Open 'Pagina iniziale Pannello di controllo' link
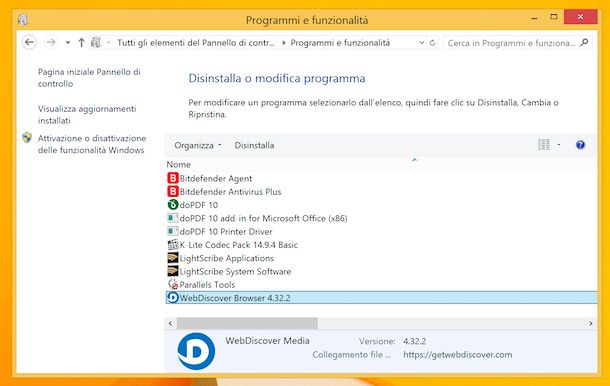610x386 pixels. 89,77
